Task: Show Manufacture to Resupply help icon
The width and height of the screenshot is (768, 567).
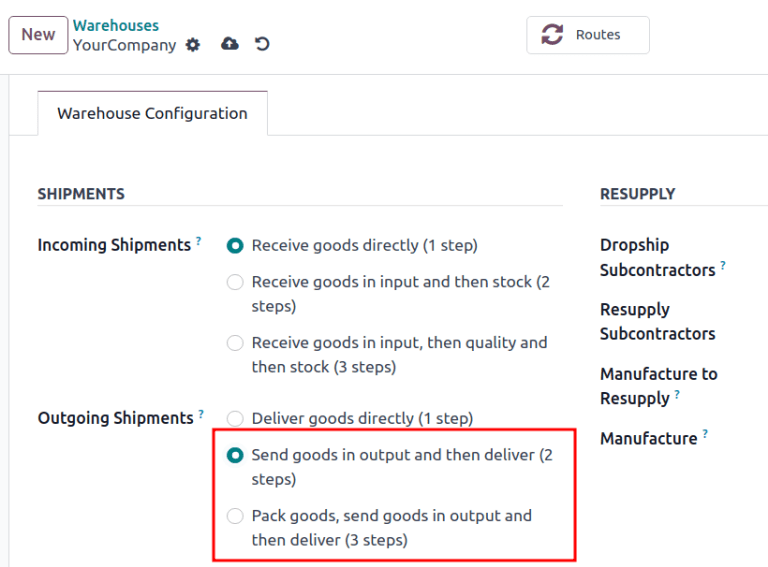Action: coord(677,395)
